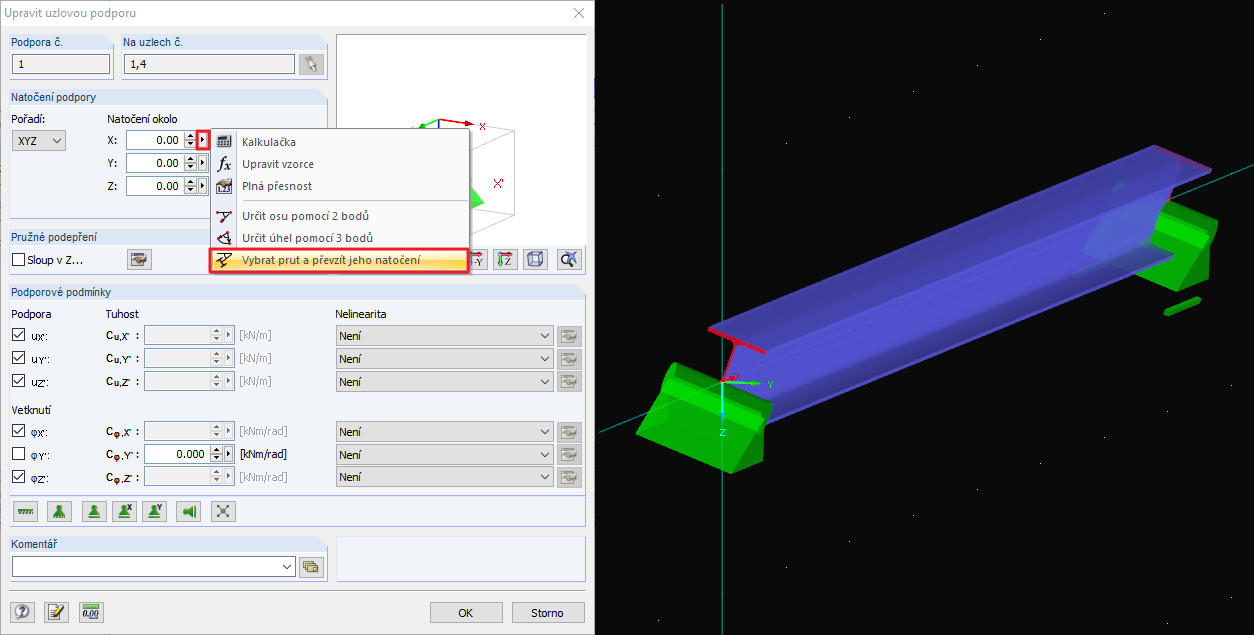Show the view along the Z axis
This screenshot has height=635, width=1254.
pos(505,260)
